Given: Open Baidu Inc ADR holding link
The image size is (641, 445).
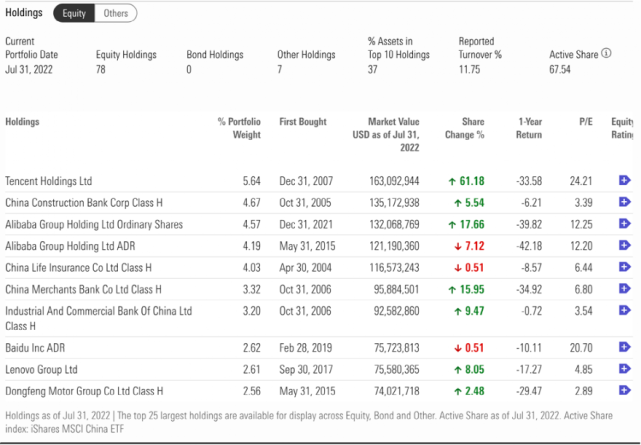Looking at the screenshot, I should (x=38, y=348).
